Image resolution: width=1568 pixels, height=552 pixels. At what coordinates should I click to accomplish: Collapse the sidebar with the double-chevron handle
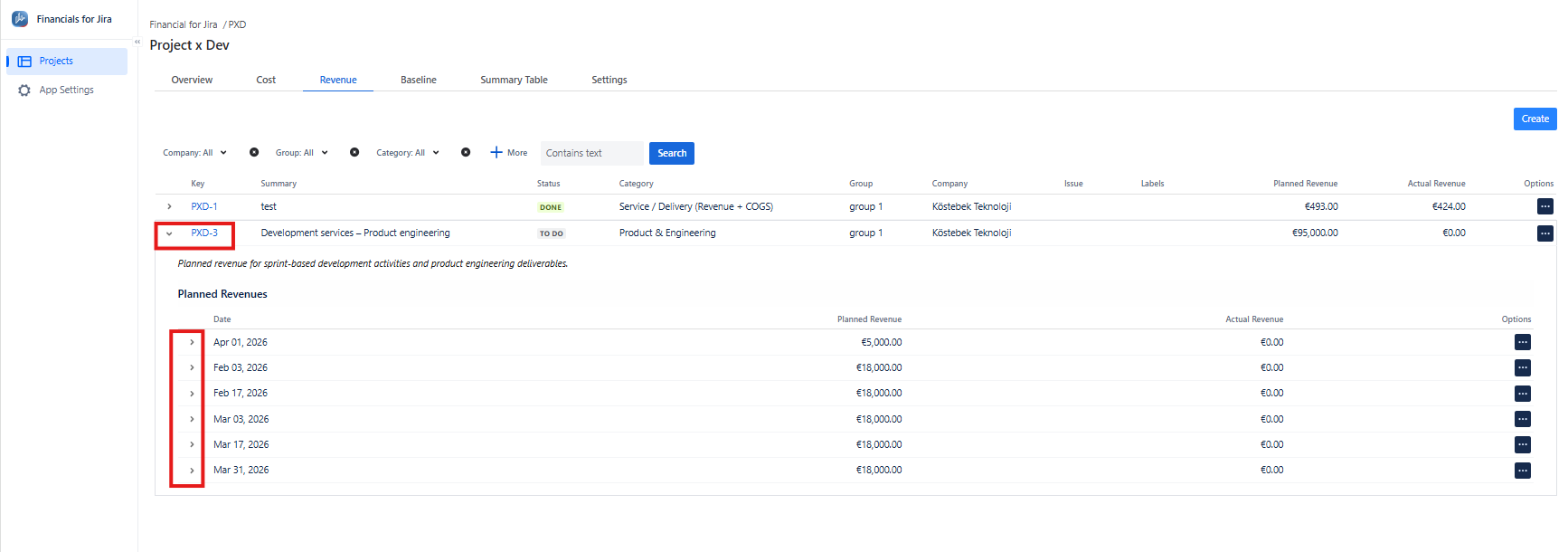[x=137, y=42]
